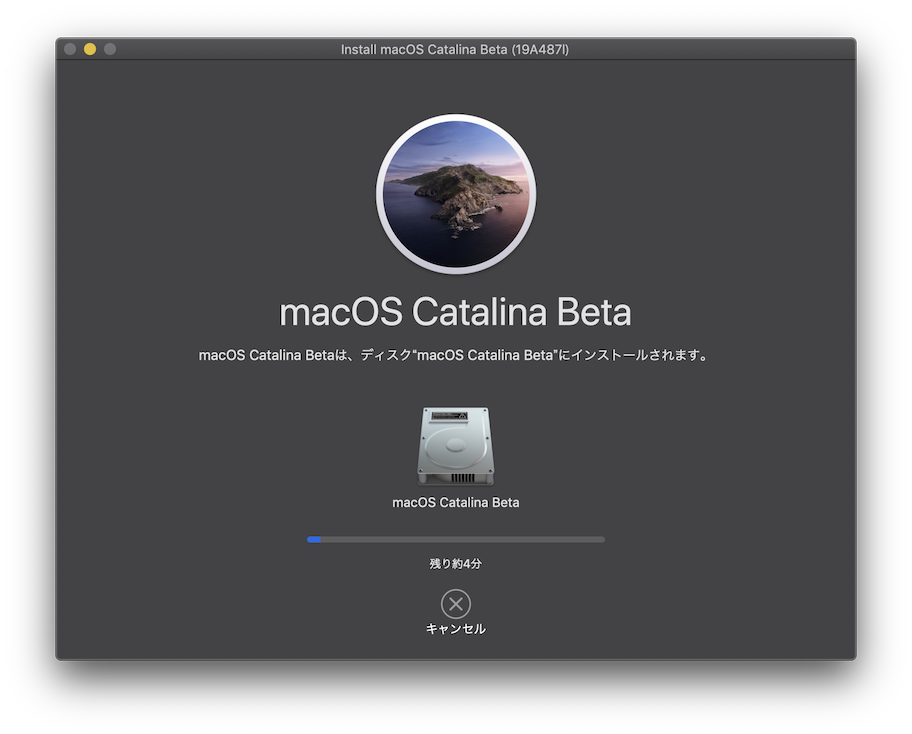Click the Install macOS Catalina Beta window title
Viewport: 912px width, 734px height.
click(455, 49)
